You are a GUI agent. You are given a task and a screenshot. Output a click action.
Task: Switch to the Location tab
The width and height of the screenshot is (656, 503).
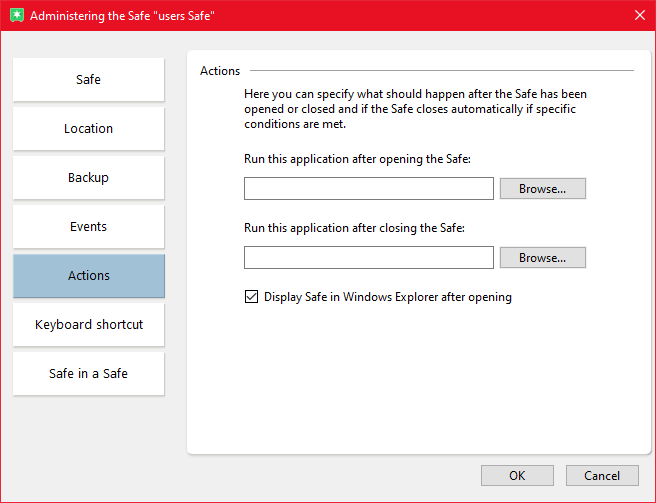[88, 129]
